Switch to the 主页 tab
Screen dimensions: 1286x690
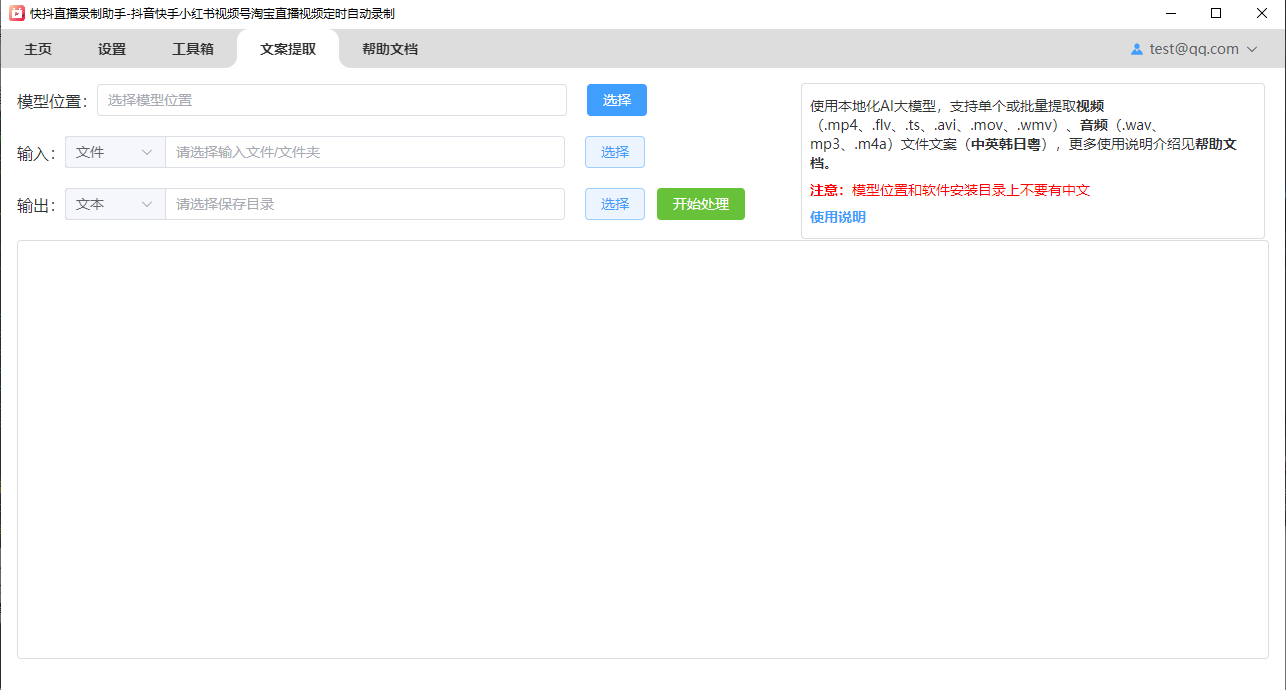[38, 49]
